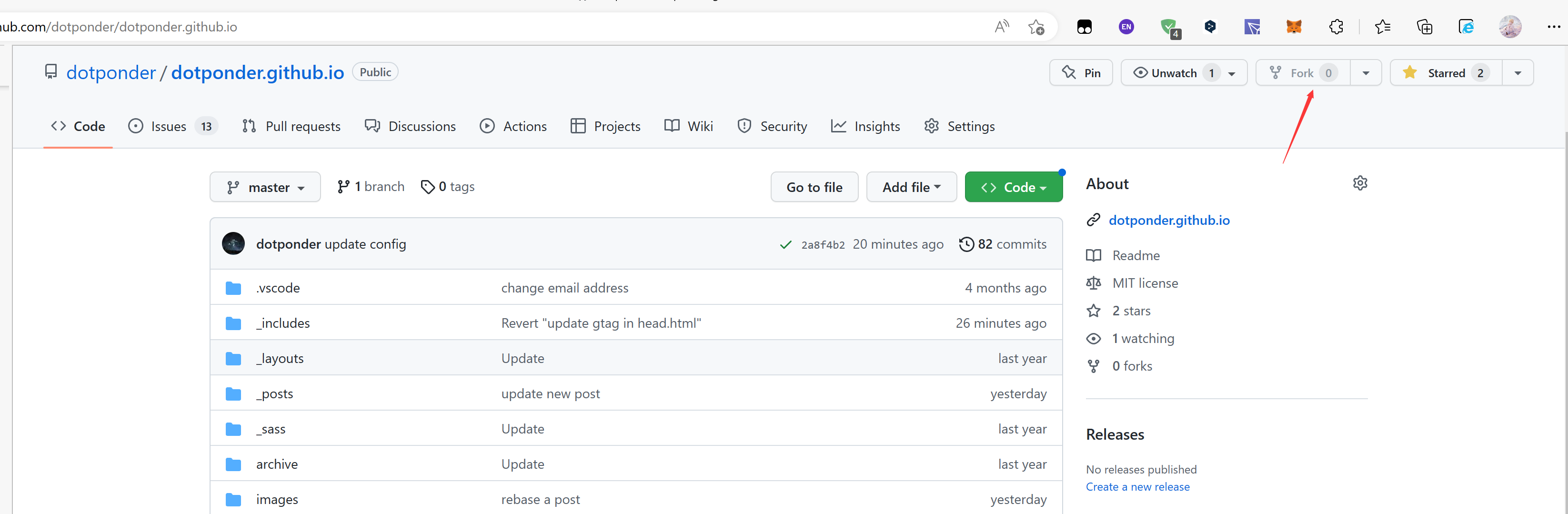1568x514 pixels.
Task: Open the Security tab
Action: coord(772,126)
